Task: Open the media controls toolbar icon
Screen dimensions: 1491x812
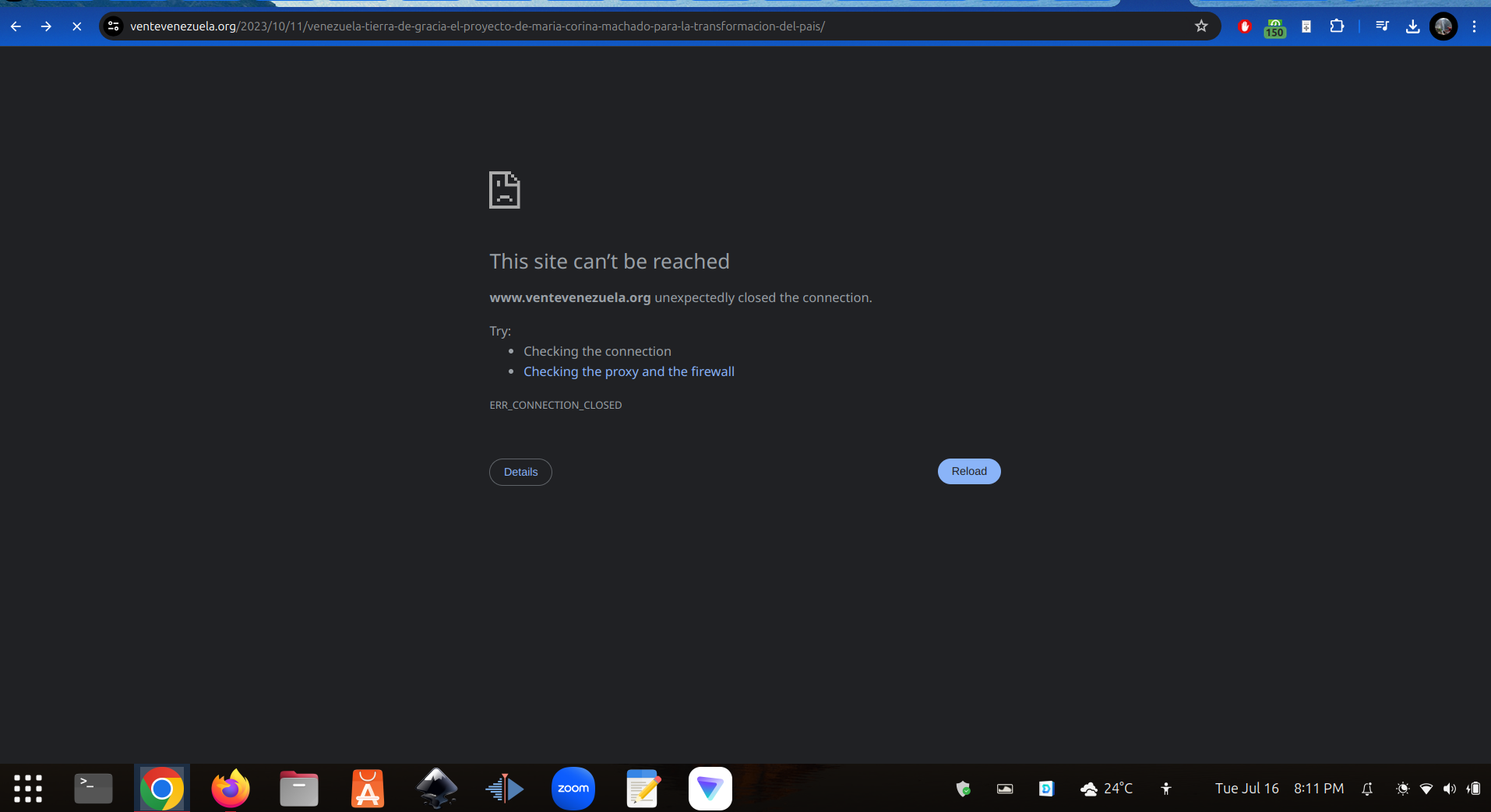Action: point(1382,26)
